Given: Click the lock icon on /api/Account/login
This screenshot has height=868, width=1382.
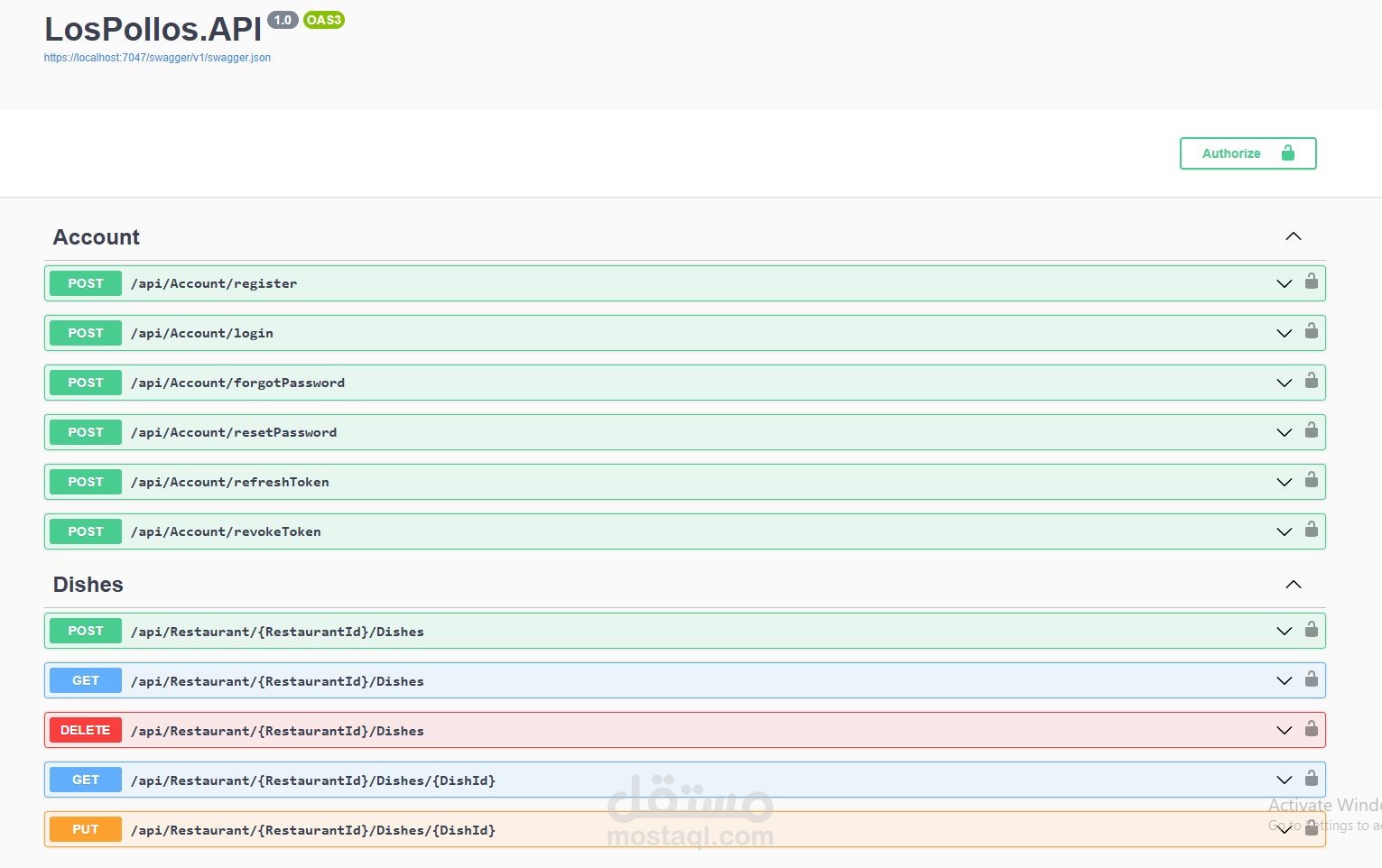Looking at the screenshot, I should (x=1312, y=332).
